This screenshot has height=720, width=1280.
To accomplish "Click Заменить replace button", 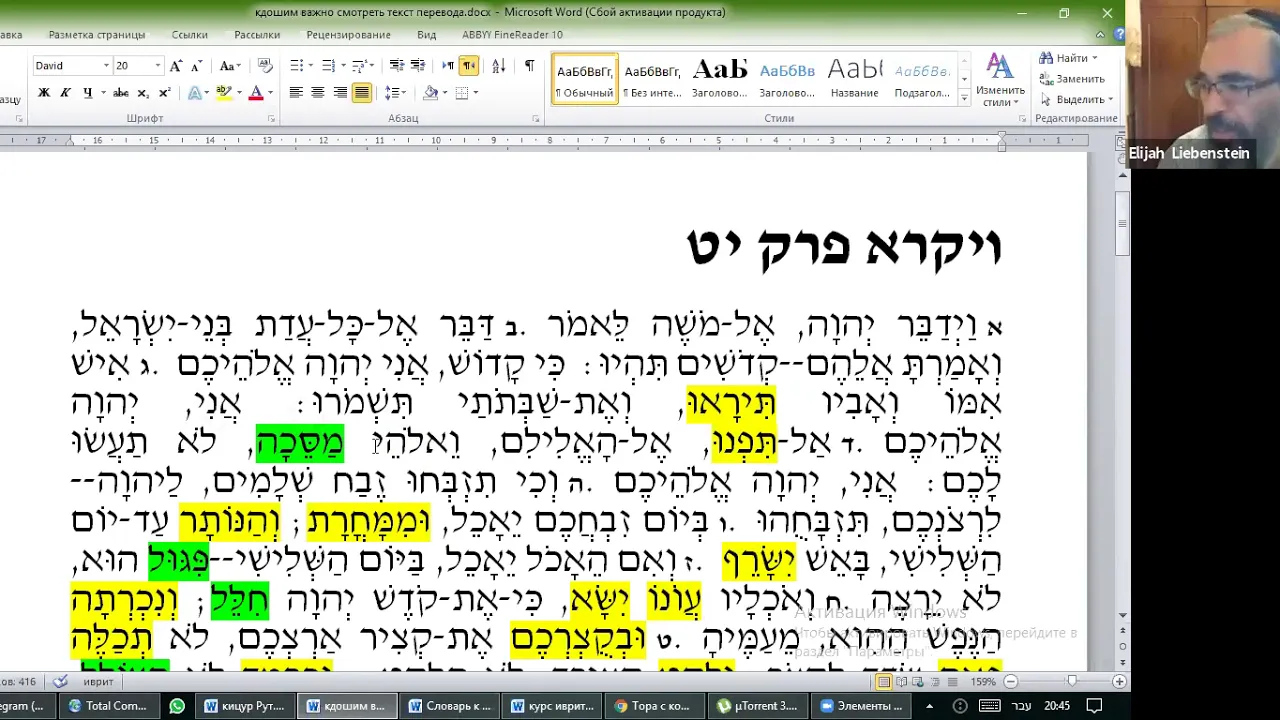I will point(1072,79).
